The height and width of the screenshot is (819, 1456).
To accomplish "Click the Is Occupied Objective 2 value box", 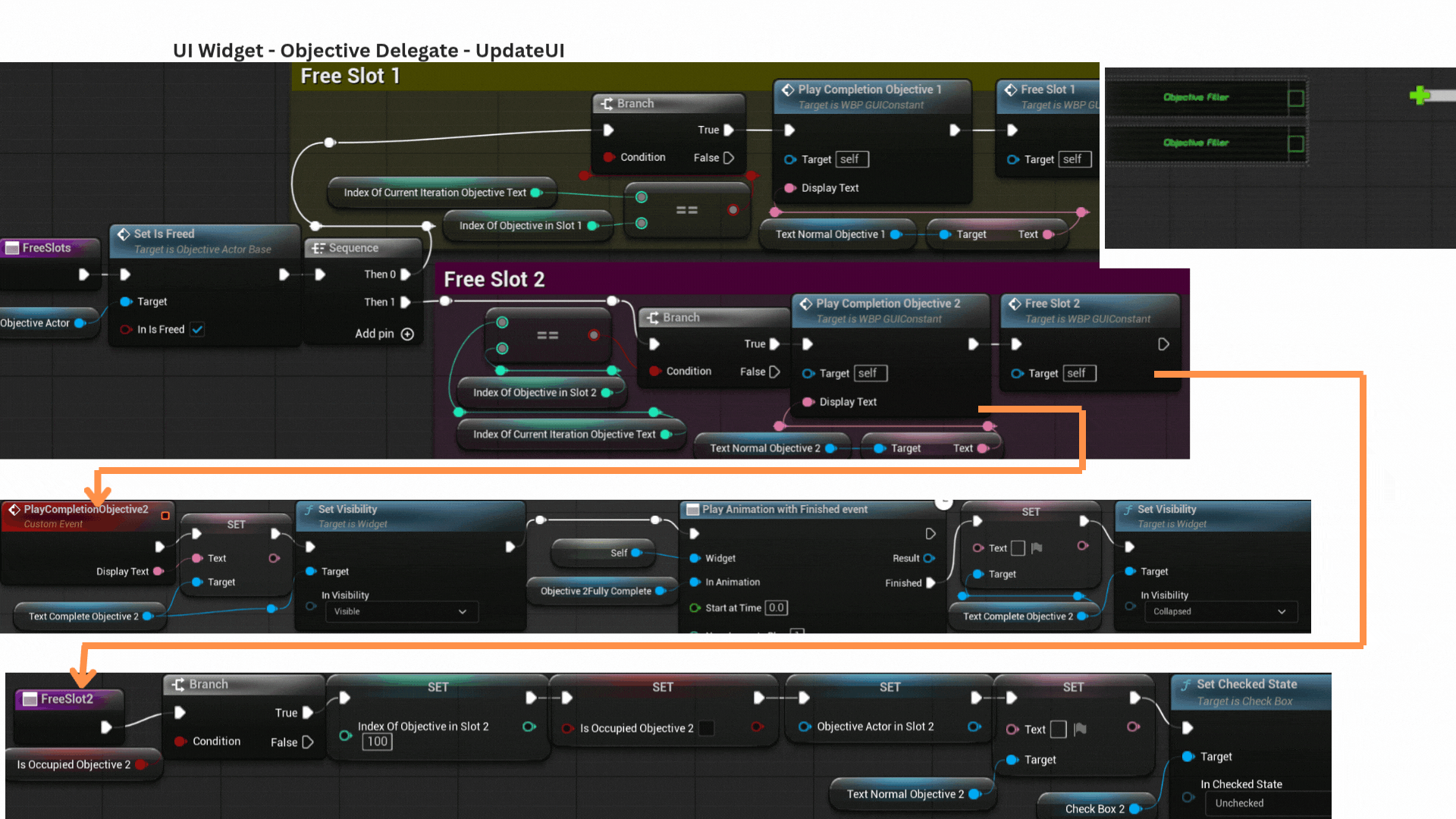I will (706, 729).
